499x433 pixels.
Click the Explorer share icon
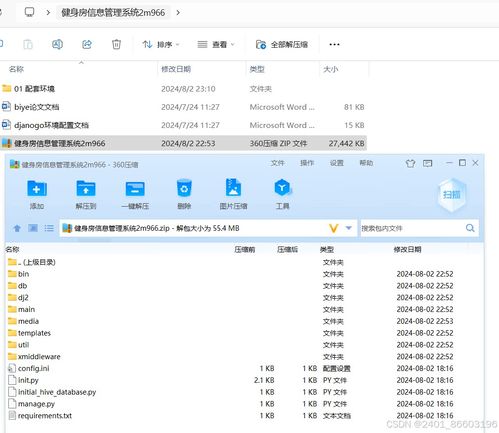coord(87,44)
